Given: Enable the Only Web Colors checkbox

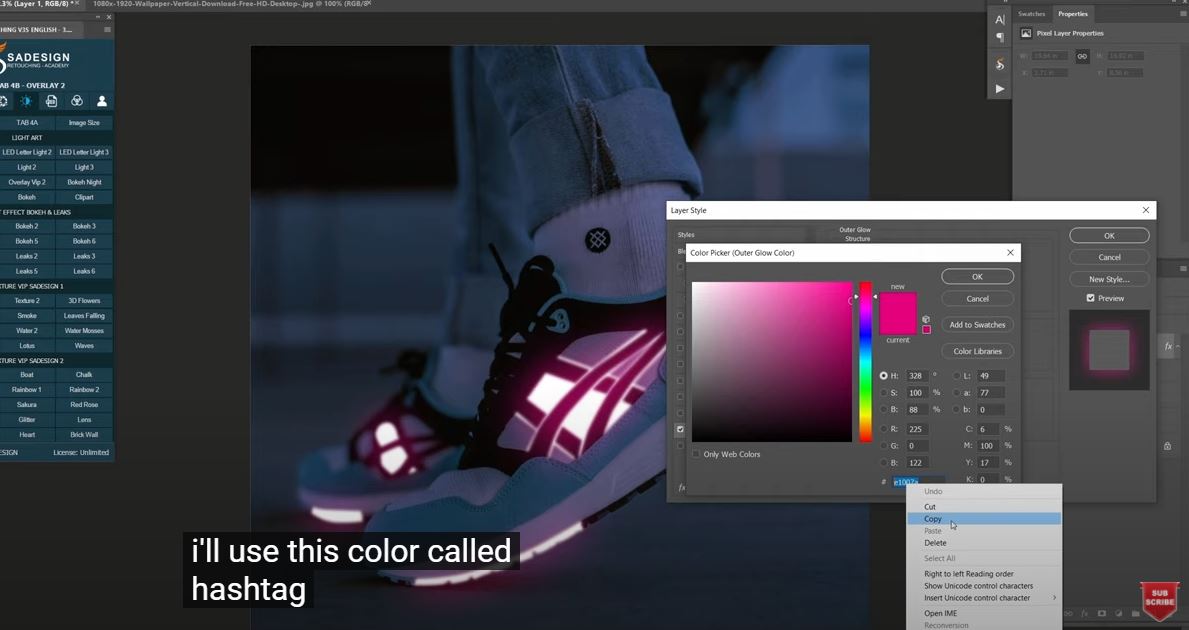Looking at the screenshot, I should tap(696, 454).
